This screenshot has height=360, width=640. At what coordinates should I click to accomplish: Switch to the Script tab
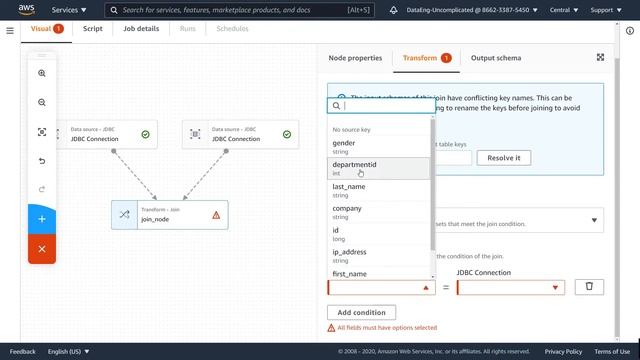[x=93, y=29]
